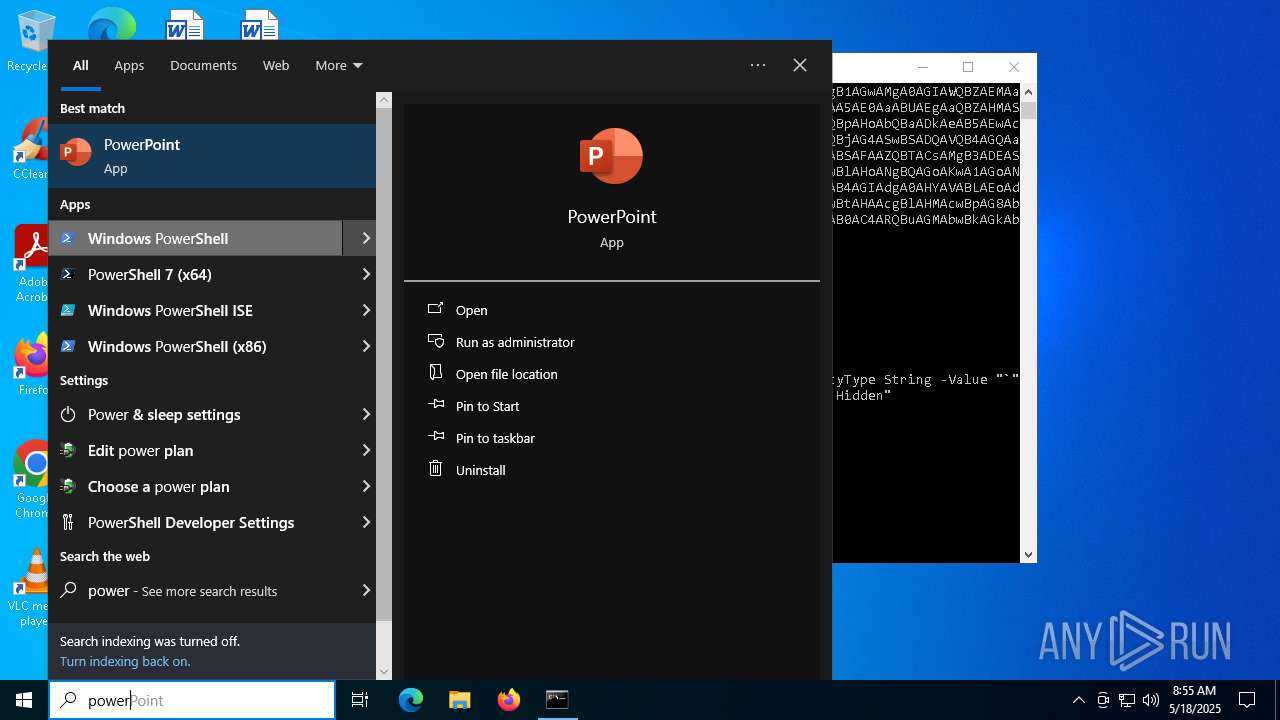Minimize the console window
1280x720 pixels.
click(x=922, y=67)
